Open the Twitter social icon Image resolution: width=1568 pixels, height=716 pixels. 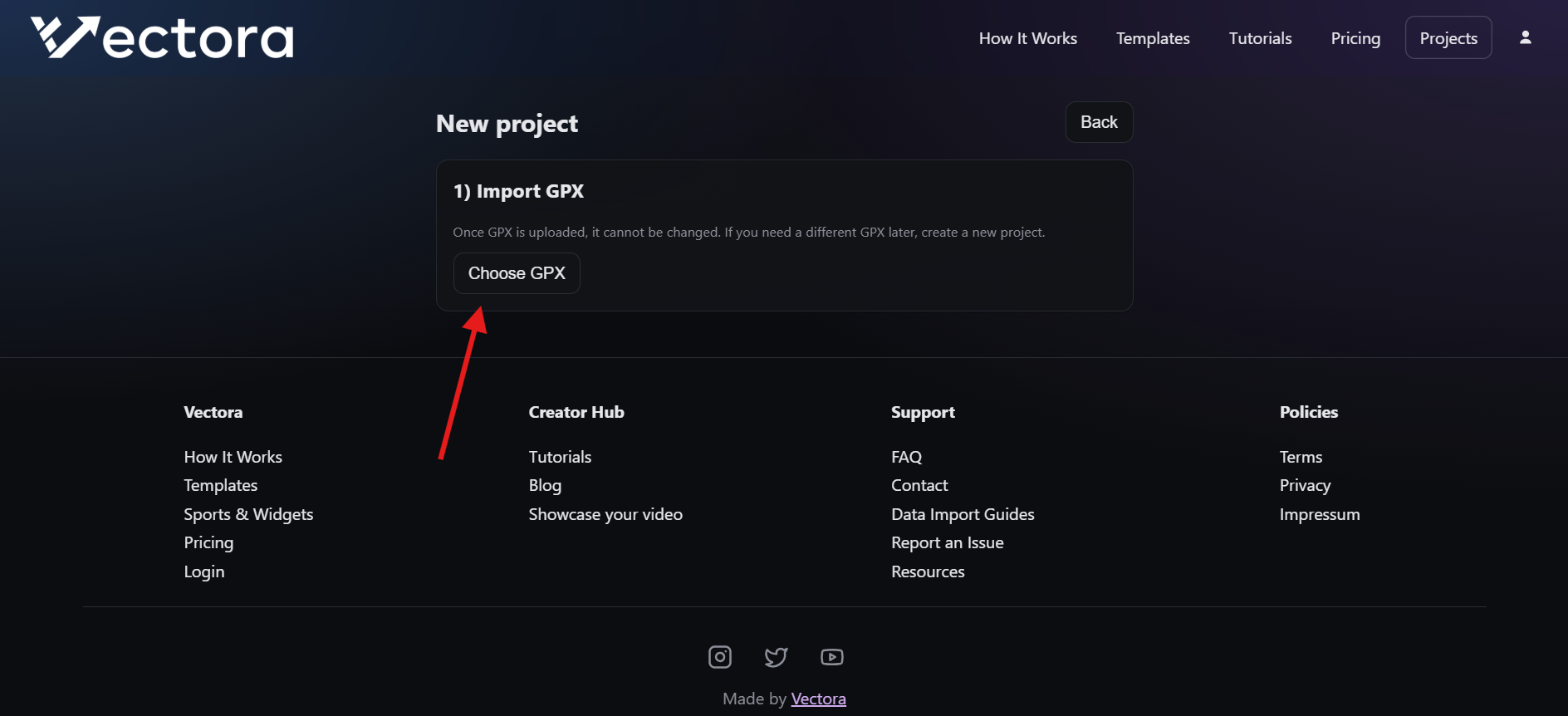click(776, 656)
